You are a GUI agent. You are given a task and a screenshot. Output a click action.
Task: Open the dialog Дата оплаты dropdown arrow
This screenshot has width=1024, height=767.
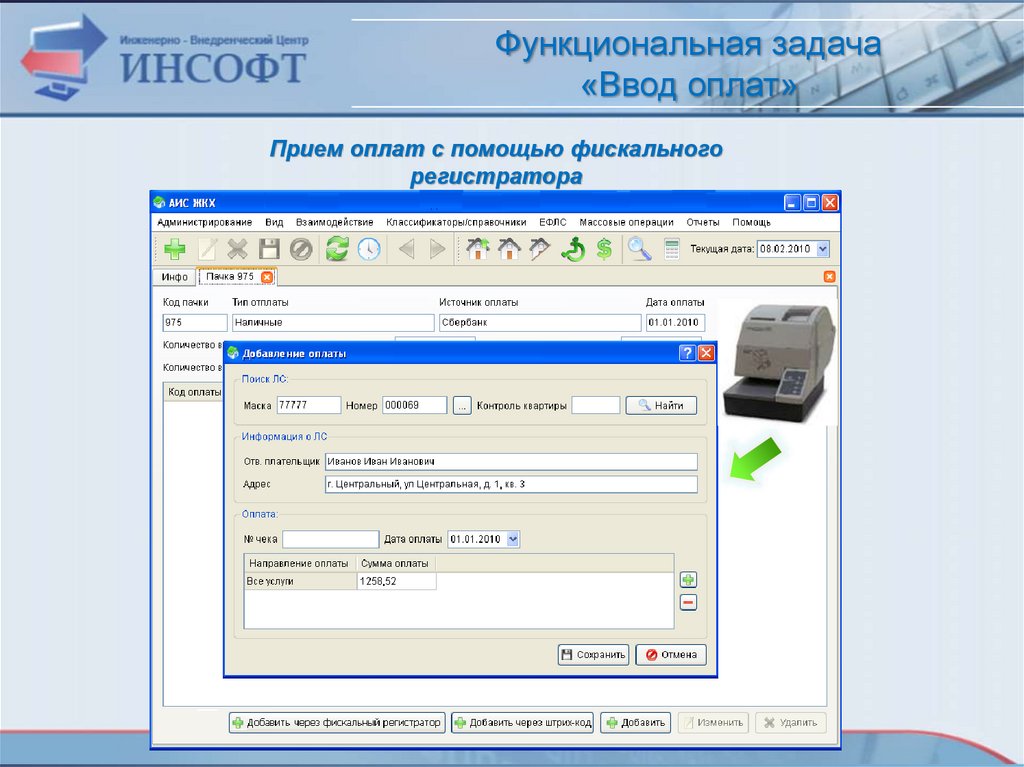coord(513,539)
